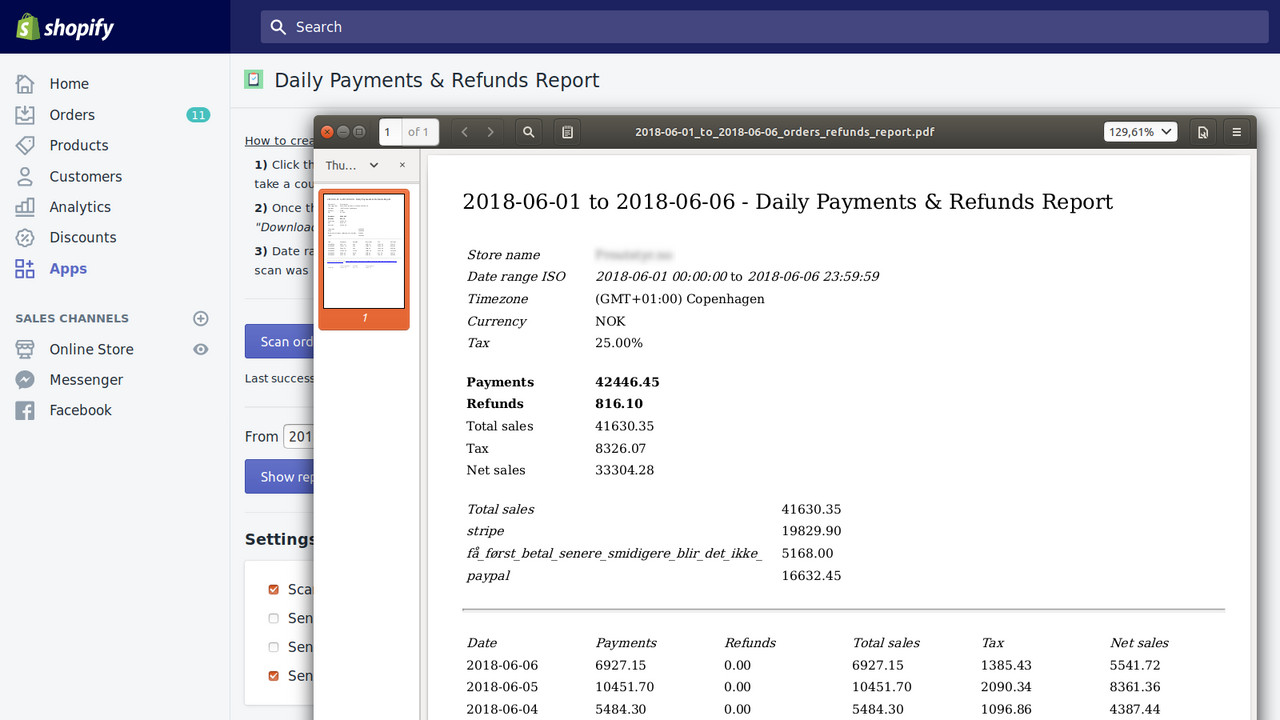Screen dimensions: 1280x720
Task: Go to previous page in PDF viewer
Action: pos(465,132)
